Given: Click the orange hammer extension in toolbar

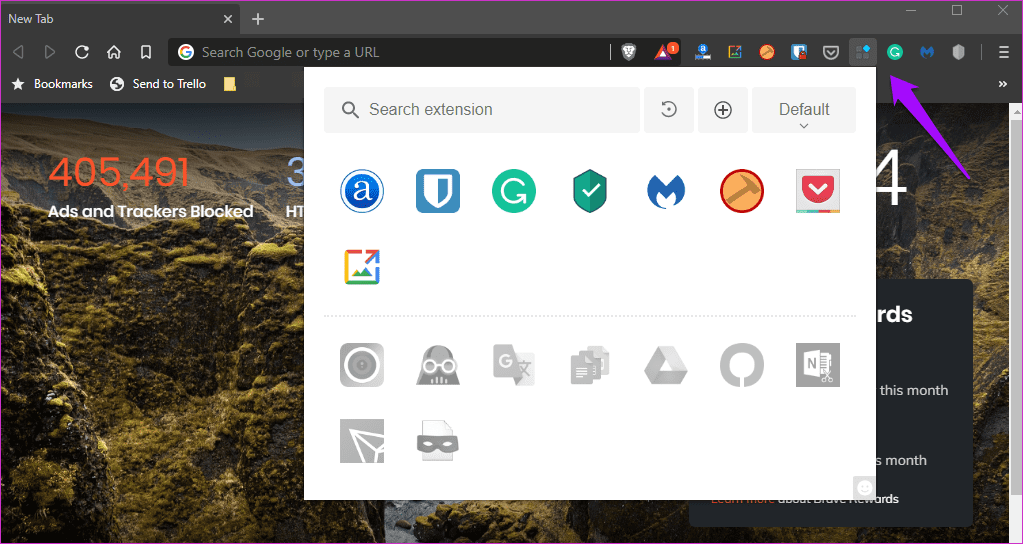Looking at the screenshot, I should (767, 52).
